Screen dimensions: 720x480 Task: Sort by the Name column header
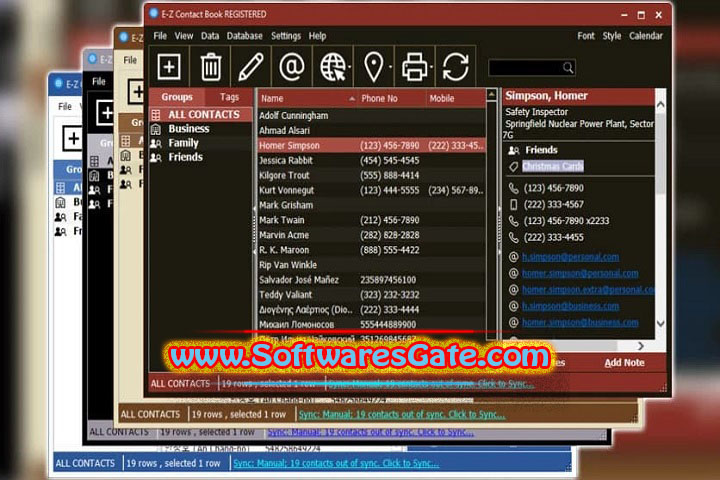click(x=307, y=98)
